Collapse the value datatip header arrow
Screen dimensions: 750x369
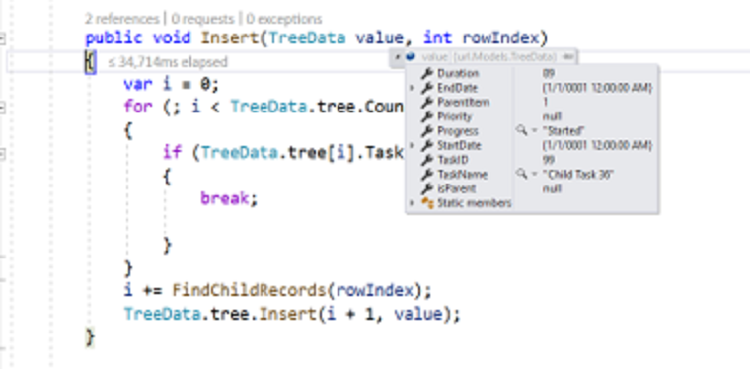click(397, 57)
